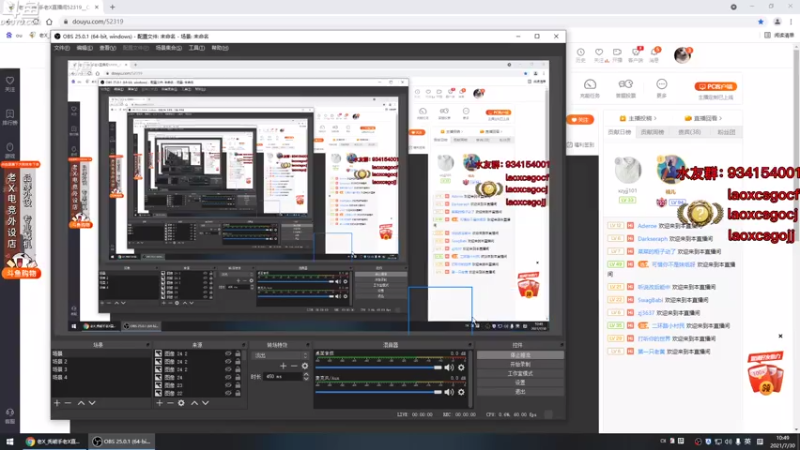This screenshot has width=800, height=450.
Task: Click duration spinner arrows in transitions
Action: pyautogui.click(x=306, y=377)
